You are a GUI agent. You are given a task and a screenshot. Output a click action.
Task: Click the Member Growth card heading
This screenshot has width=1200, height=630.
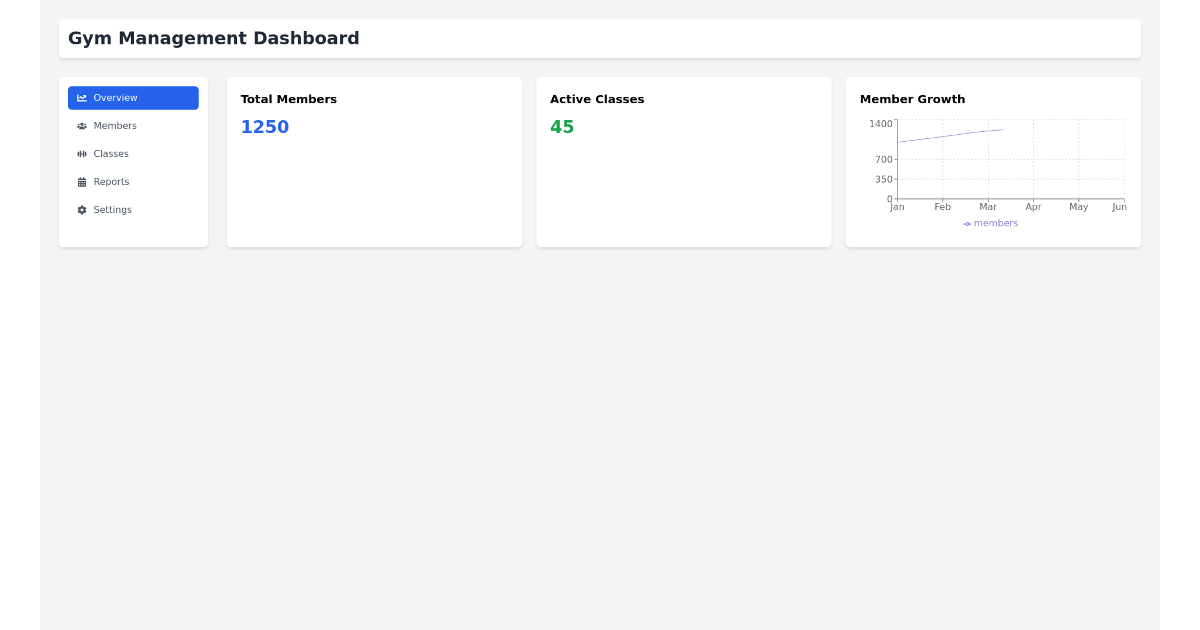point(913,99)
